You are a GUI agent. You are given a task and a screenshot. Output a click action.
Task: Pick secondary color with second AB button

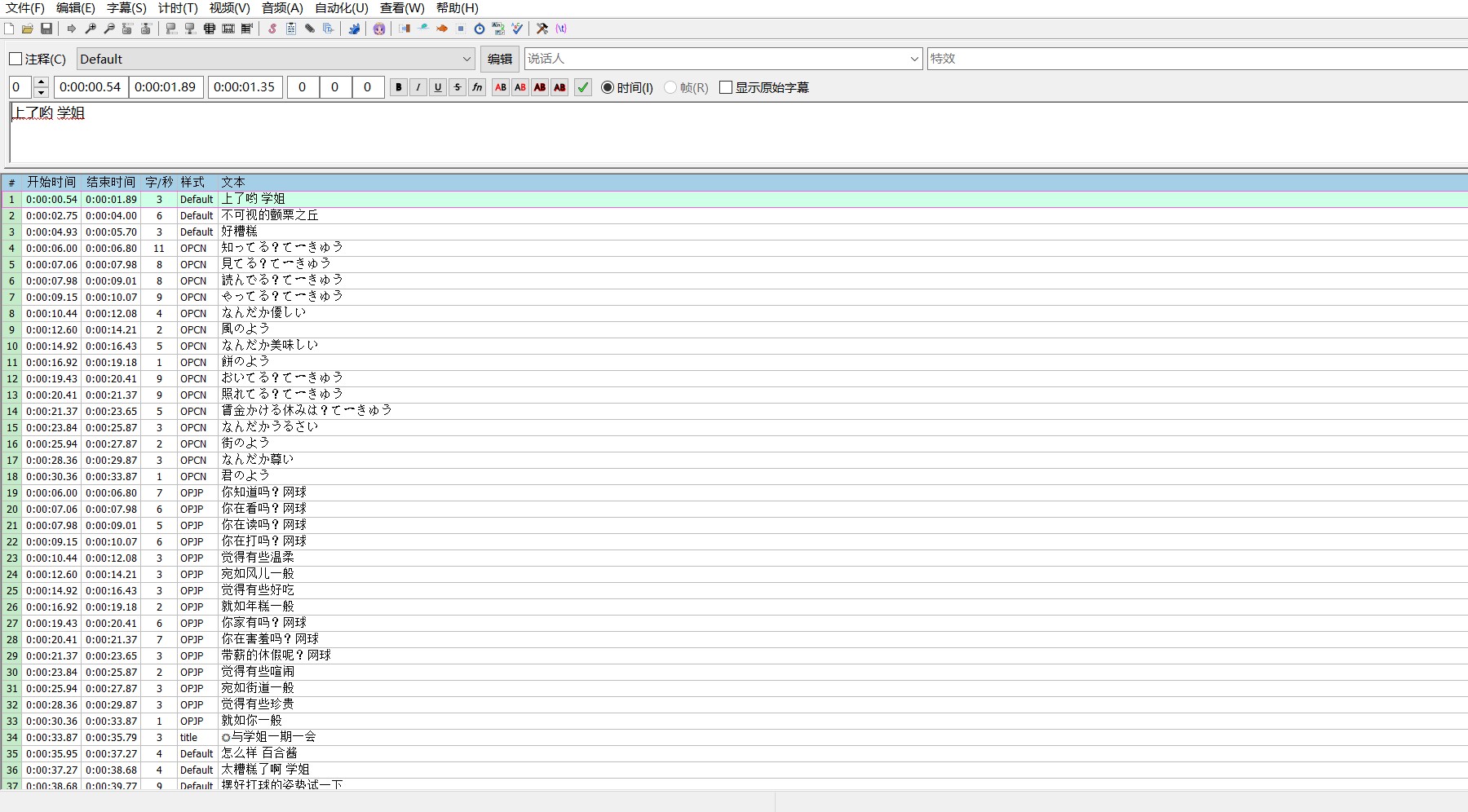click(520, 87)
